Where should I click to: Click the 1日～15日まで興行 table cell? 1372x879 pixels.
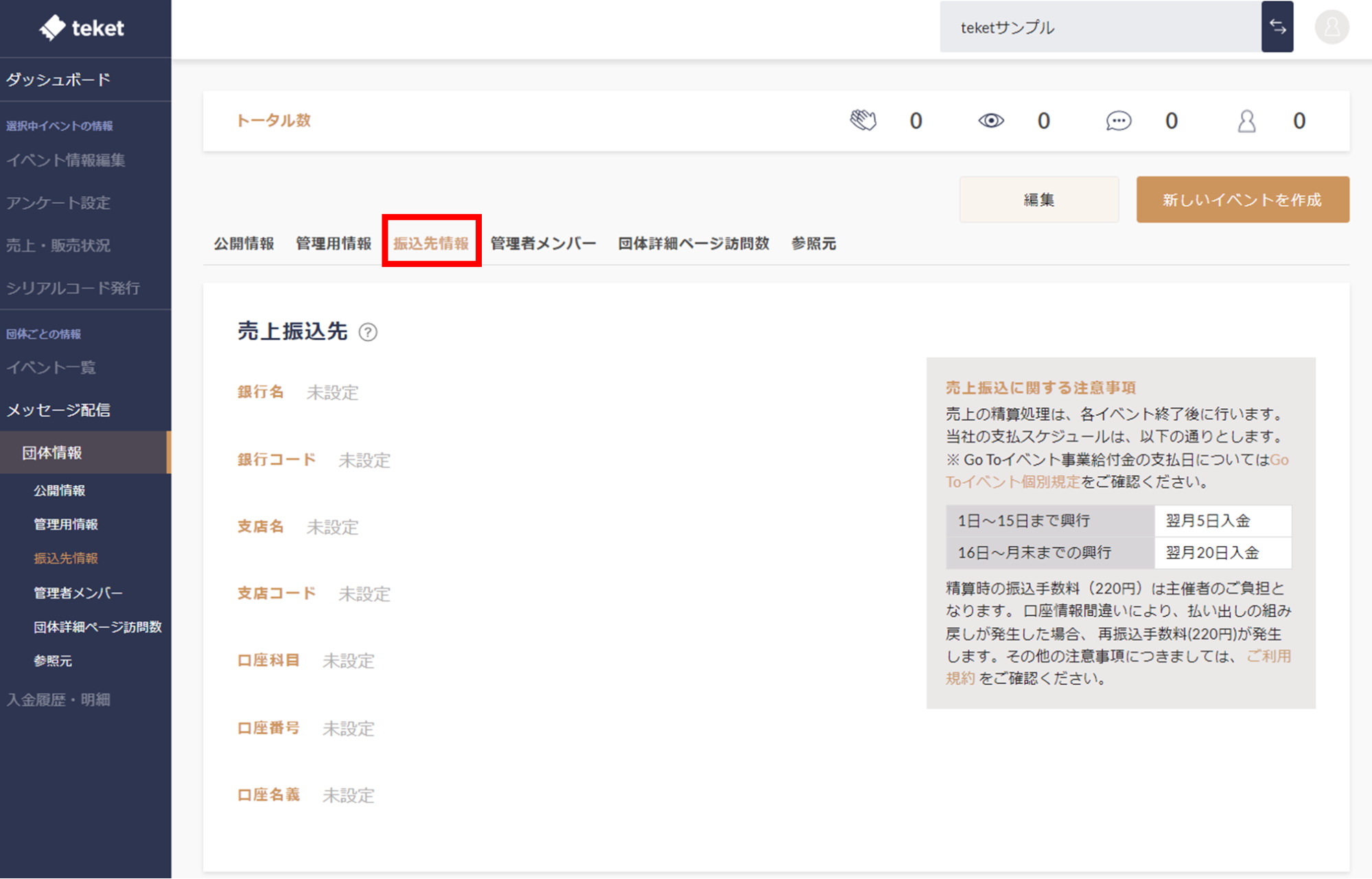[1050, 521]
